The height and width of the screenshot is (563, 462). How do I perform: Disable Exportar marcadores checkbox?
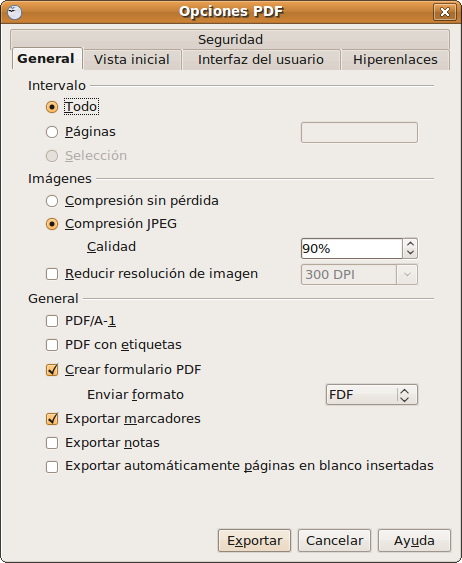click(52, 419)
